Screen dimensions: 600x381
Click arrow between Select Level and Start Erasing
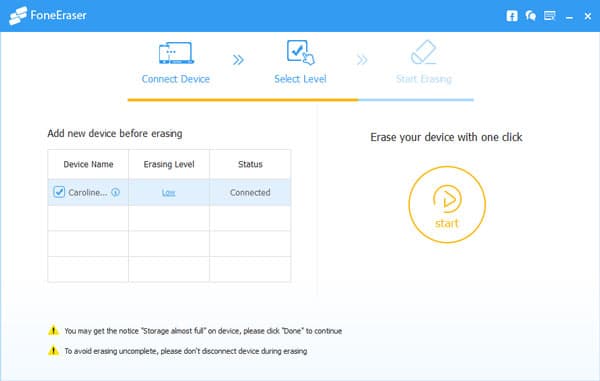tap(362, 60)
